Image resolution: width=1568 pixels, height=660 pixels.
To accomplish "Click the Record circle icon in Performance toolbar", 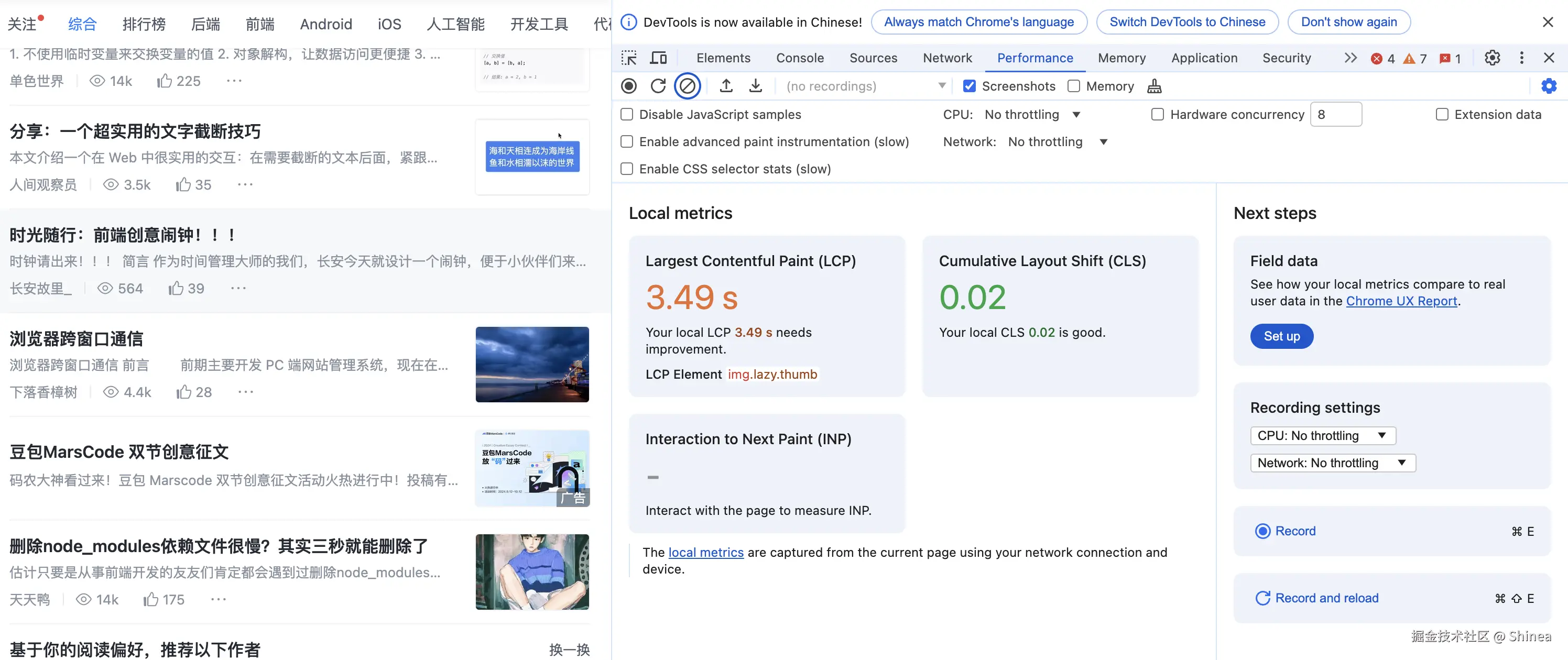I will click(629, 86).
